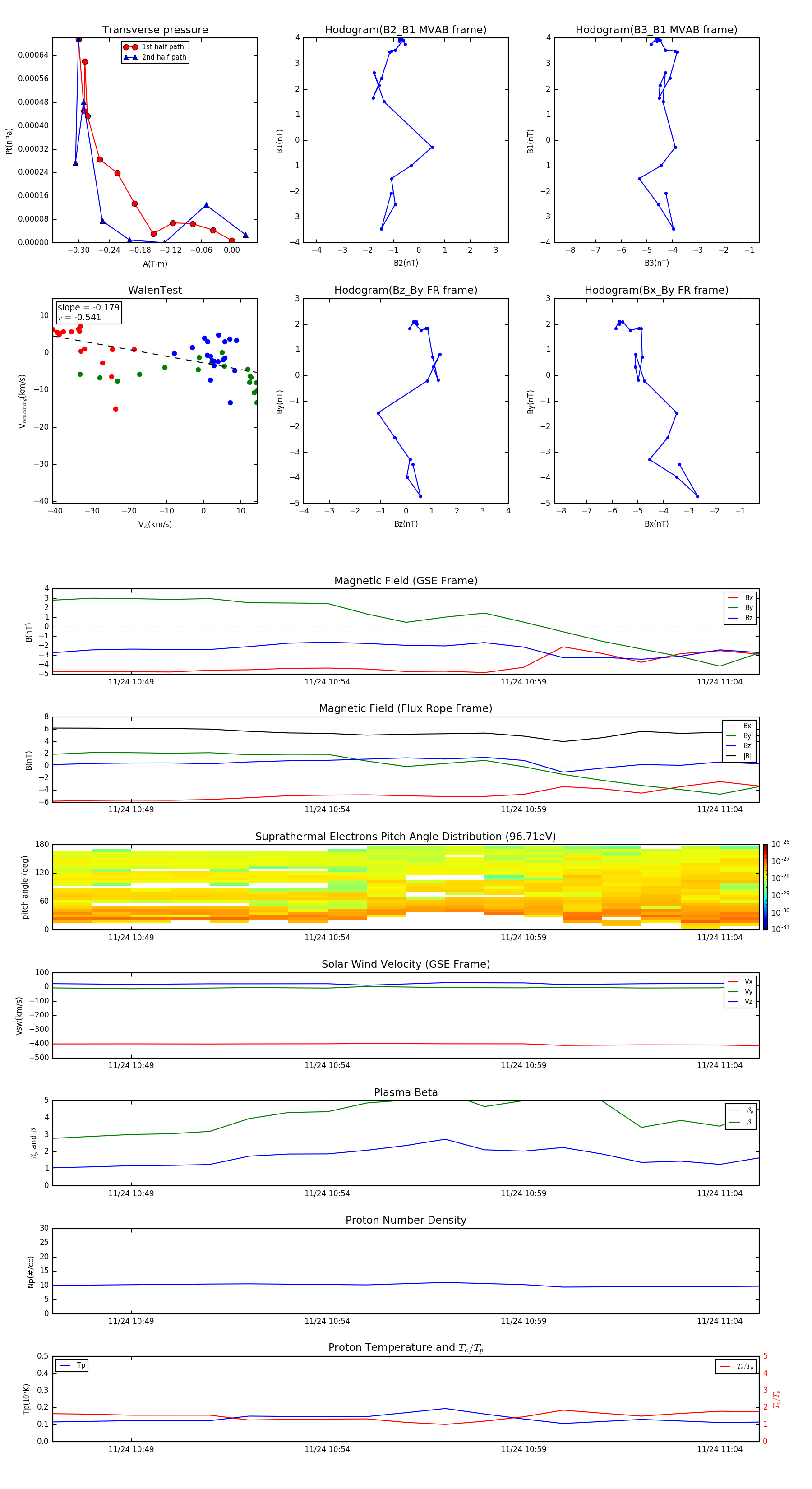The image size is (812, 1489).
Task: Select "Bx" in the GSE Frame legend
Action: tap(740, 598)
